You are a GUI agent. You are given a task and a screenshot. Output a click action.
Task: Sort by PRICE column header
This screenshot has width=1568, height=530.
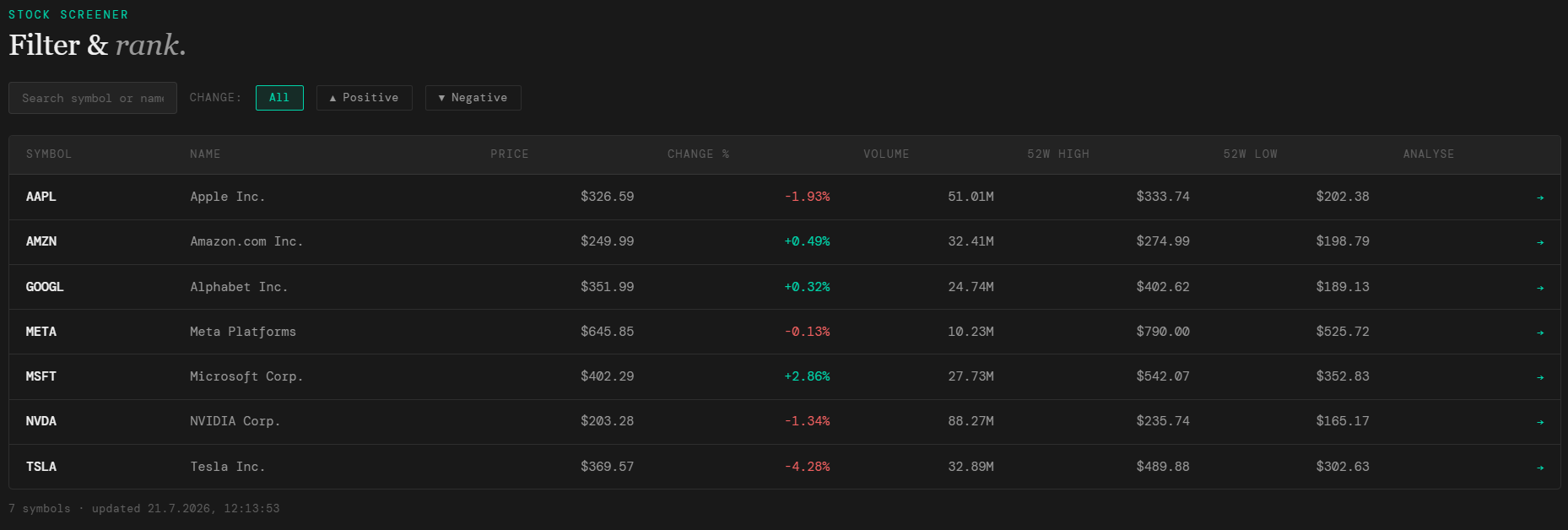[510, 154]
